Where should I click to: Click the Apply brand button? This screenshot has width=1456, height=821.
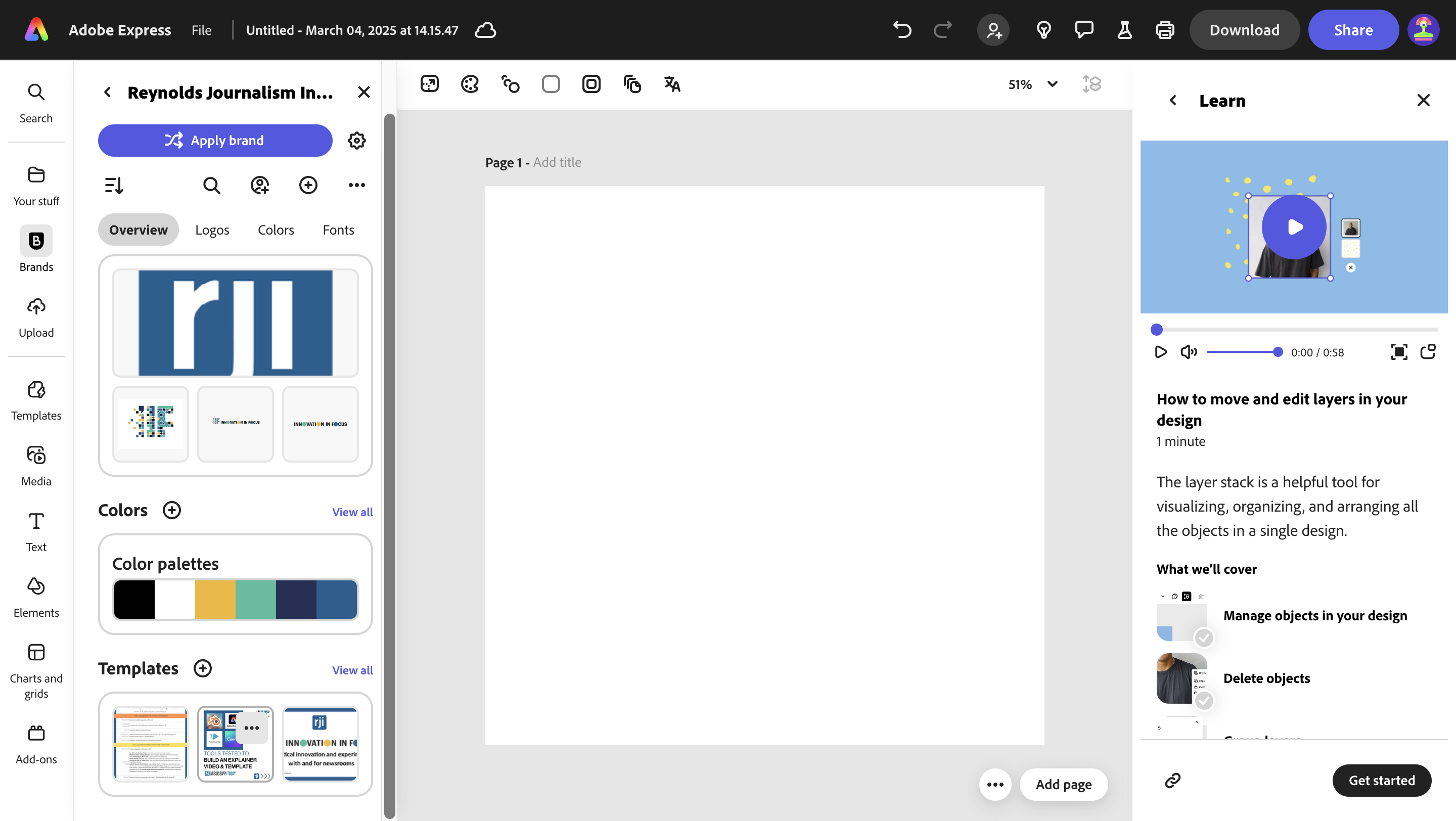pos(215,140)
